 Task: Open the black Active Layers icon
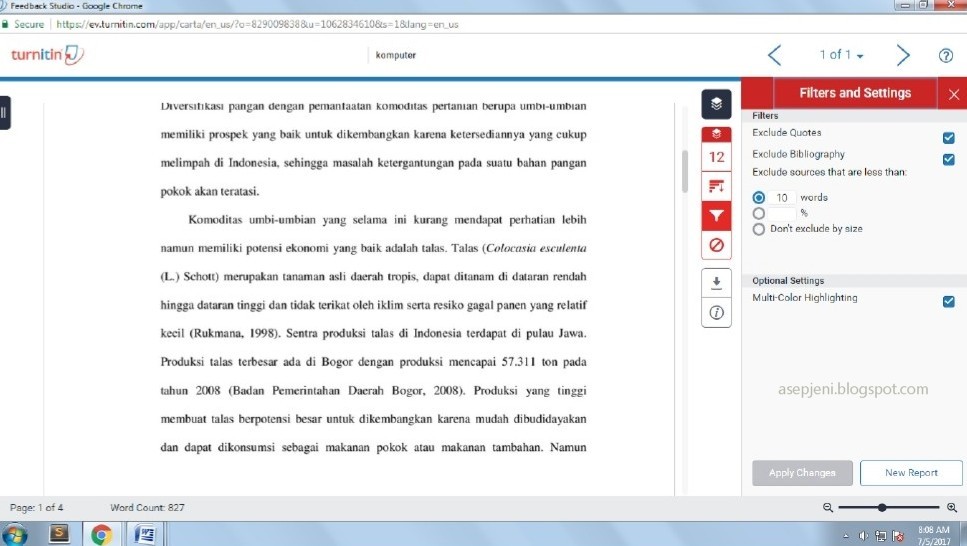[716, 104]
